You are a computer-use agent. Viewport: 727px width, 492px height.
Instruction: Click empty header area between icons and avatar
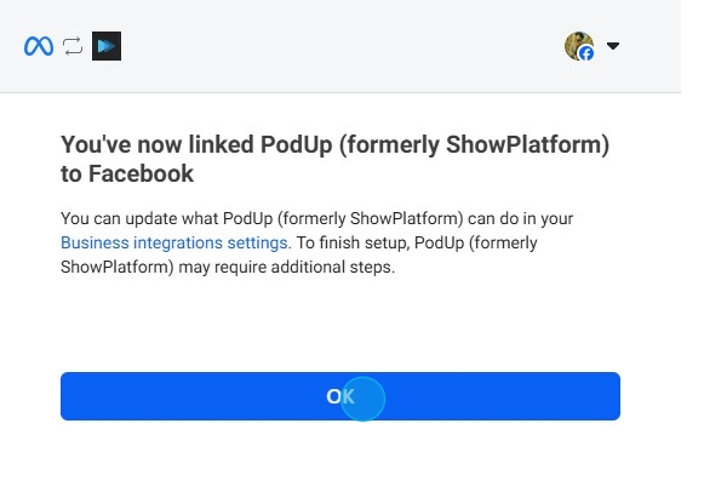coord(340,46)
